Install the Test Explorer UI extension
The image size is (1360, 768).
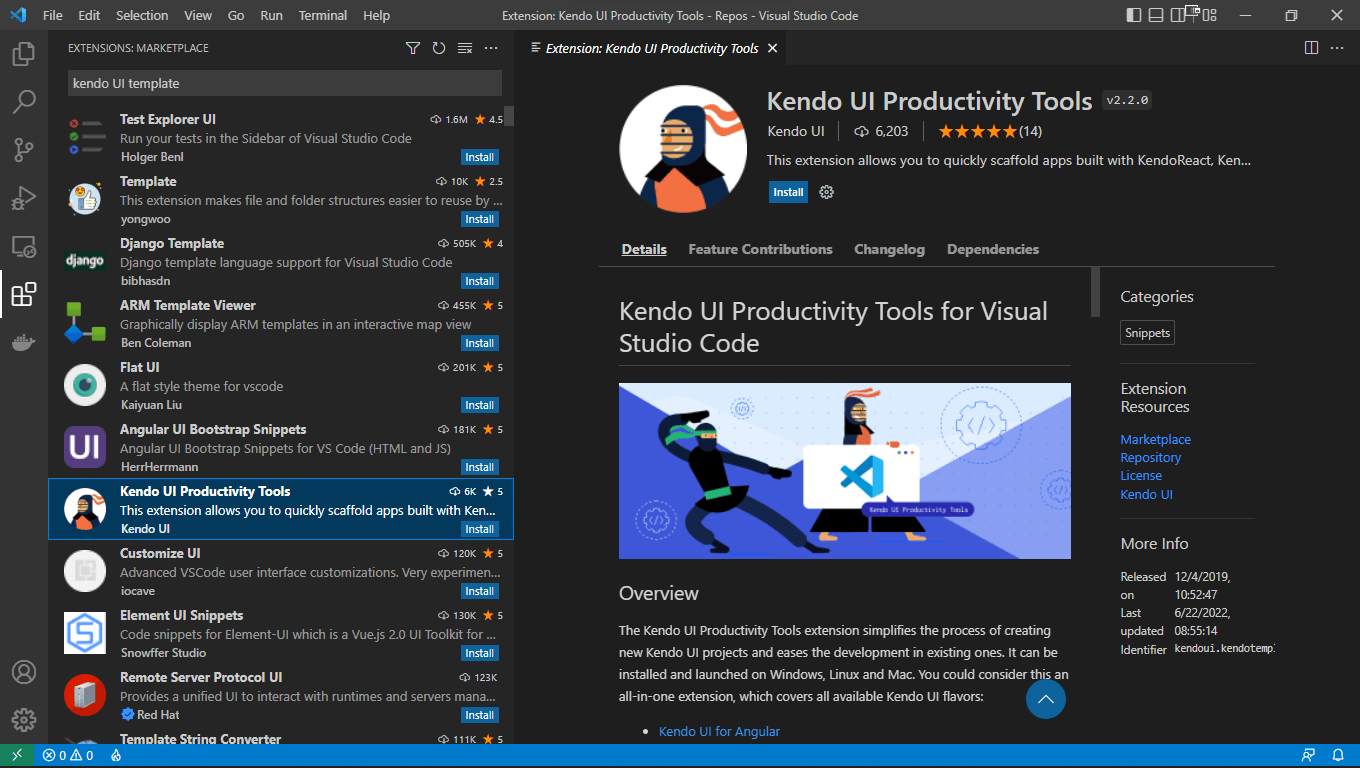coord(480,157)
